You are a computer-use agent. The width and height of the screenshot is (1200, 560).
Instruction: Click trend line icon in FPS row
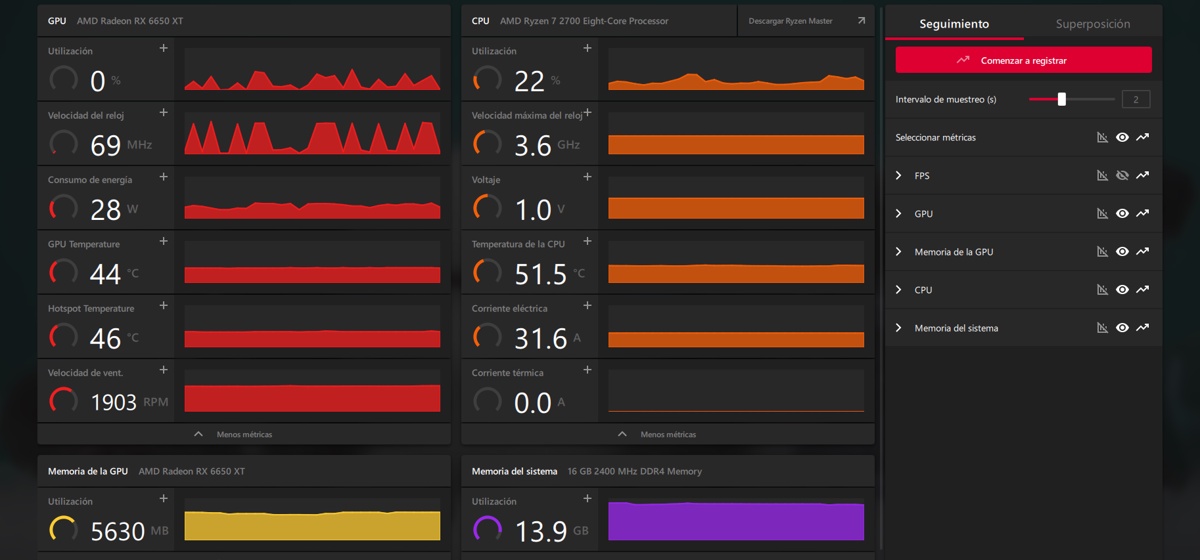click(x=1143, y=175)
